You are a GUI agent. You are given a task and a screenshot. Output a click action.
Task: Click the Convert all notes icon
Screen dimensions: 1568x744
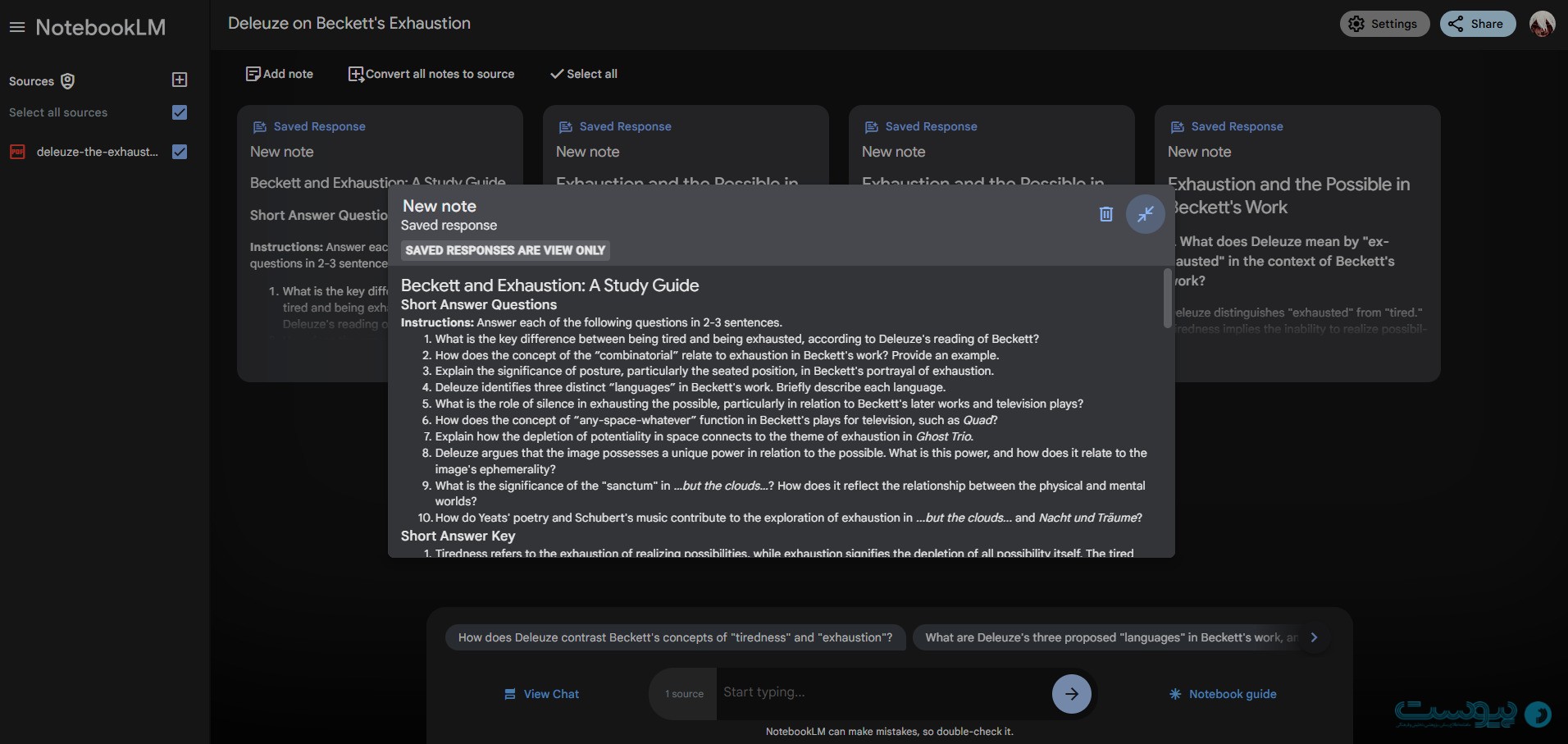pos(356,74)
